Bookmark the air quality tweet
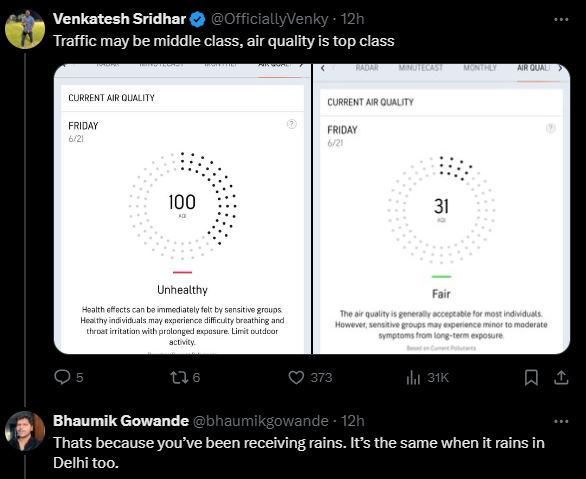586x479 pixels. coord(531,377)
